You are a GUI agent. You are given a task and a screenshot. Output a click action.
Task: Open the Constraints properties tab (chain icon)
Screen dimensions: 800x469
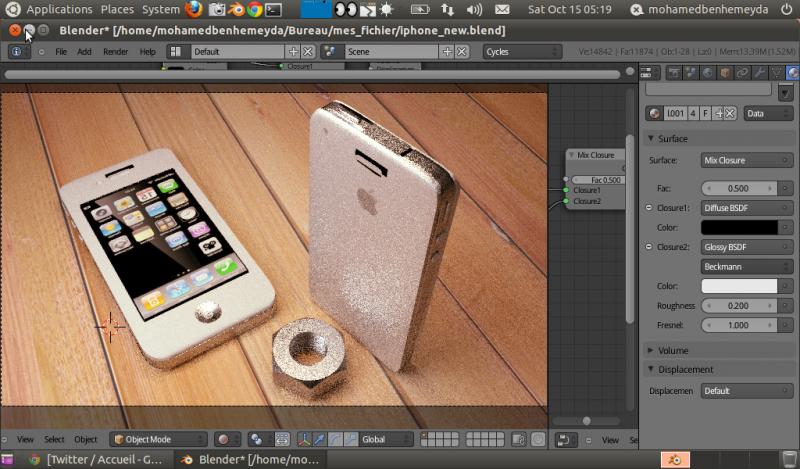pyautogui.click(x=742, y=73)
